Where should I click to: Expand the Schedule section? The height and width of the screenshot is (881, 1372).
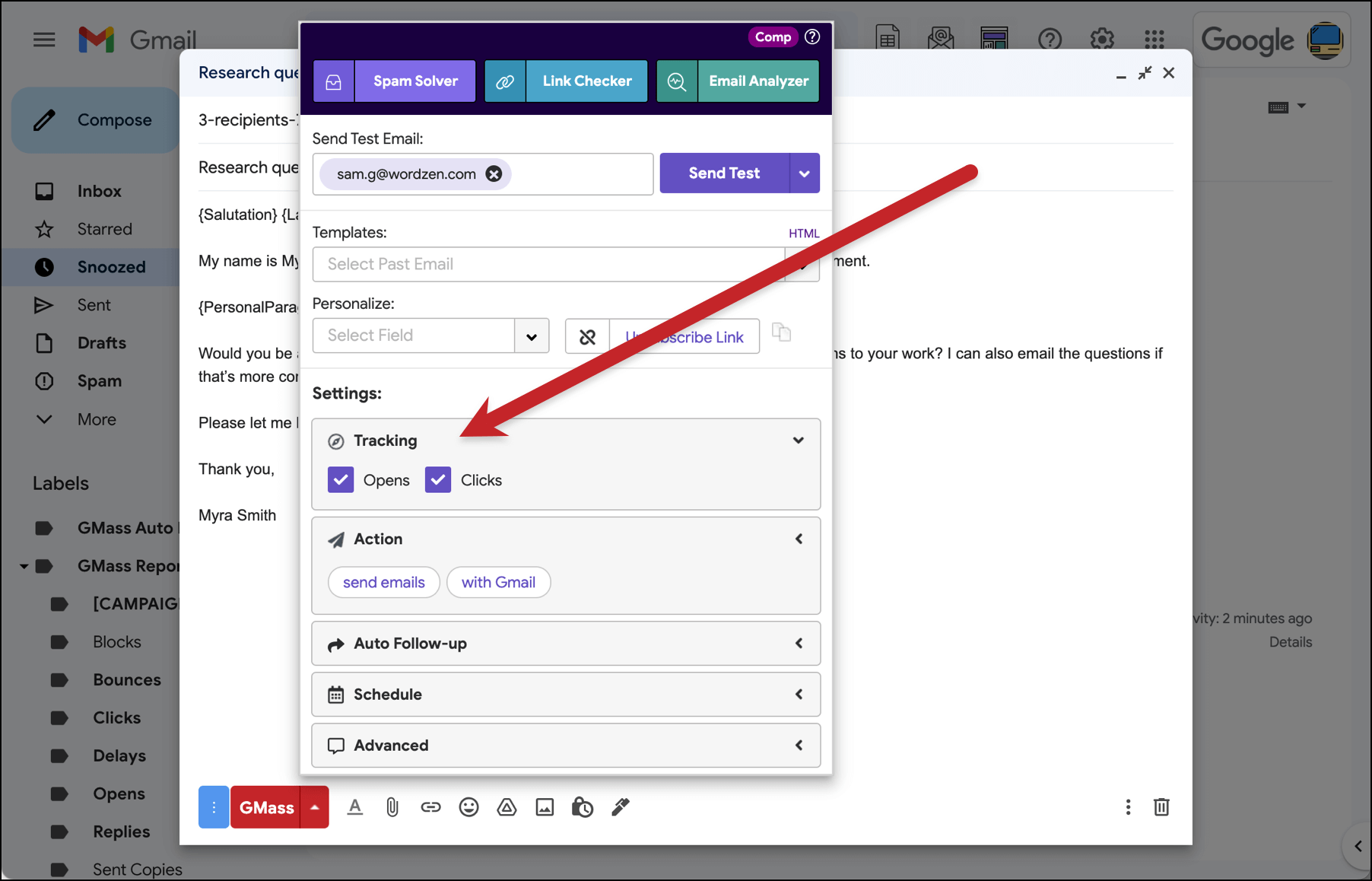point(566,695)
